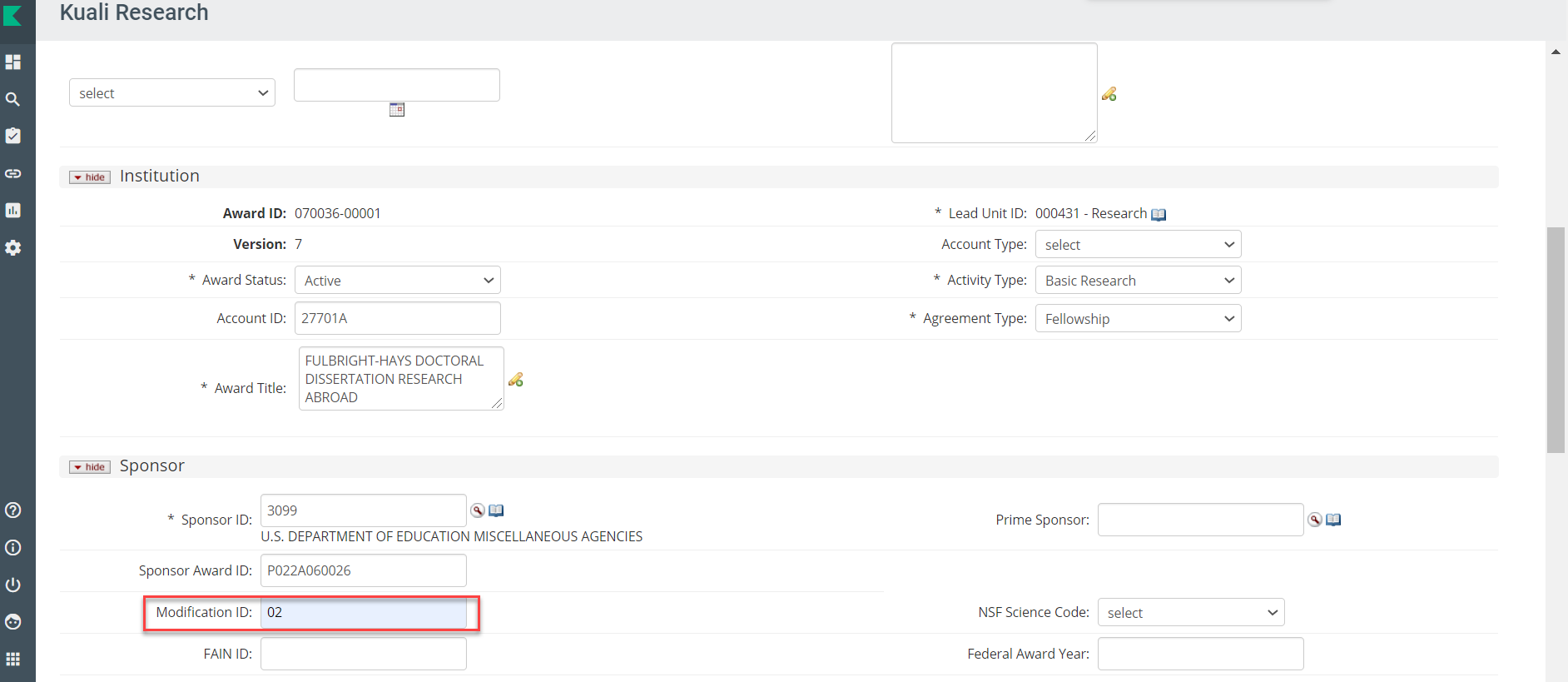Click the Kuali logo icon

click(x=12, y=14)
